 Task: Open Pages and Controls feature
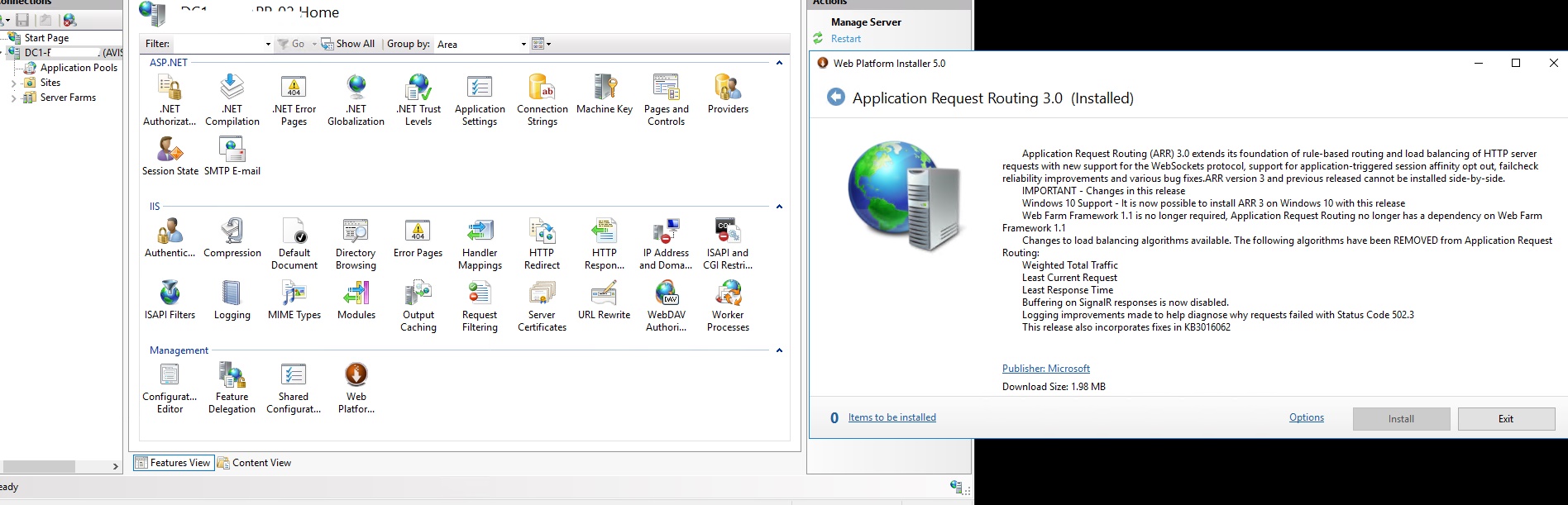click(x=666, y=99)
